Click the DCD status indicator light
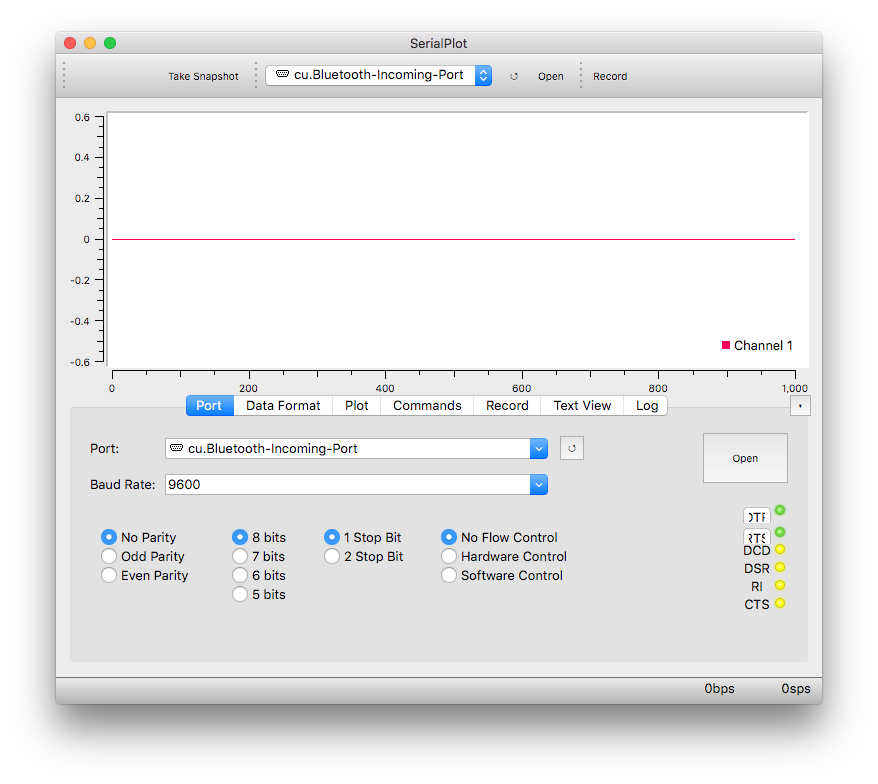 coord(779,550)
